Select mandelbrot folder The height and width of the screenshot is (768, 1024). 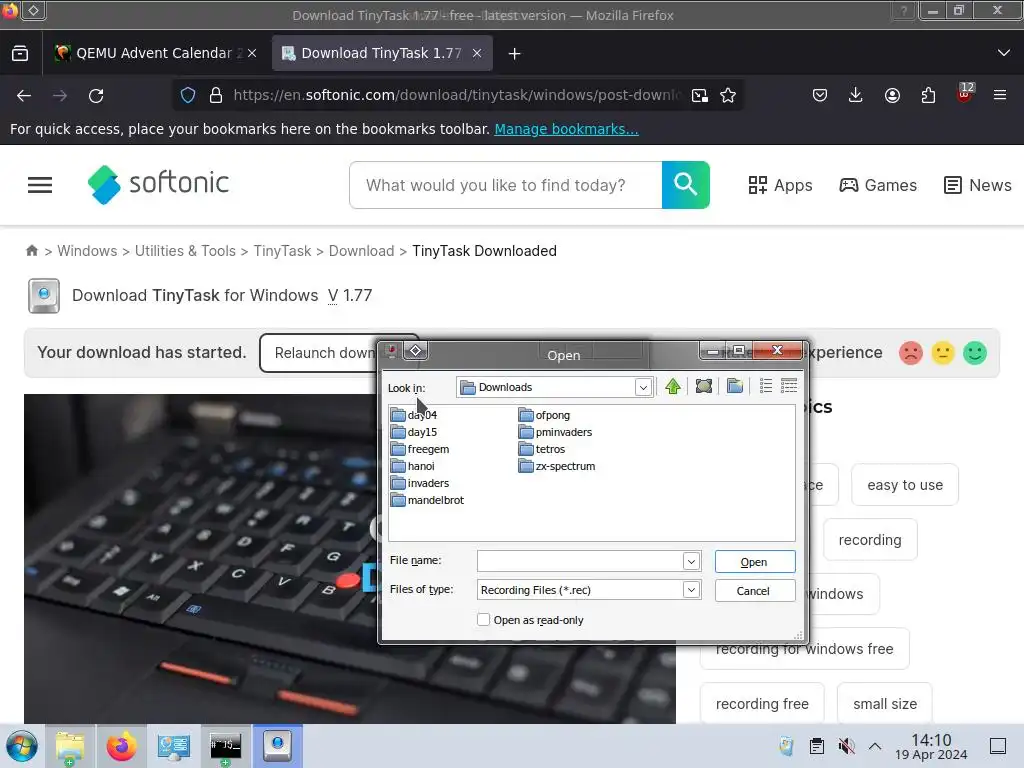[x=427, y=500]
